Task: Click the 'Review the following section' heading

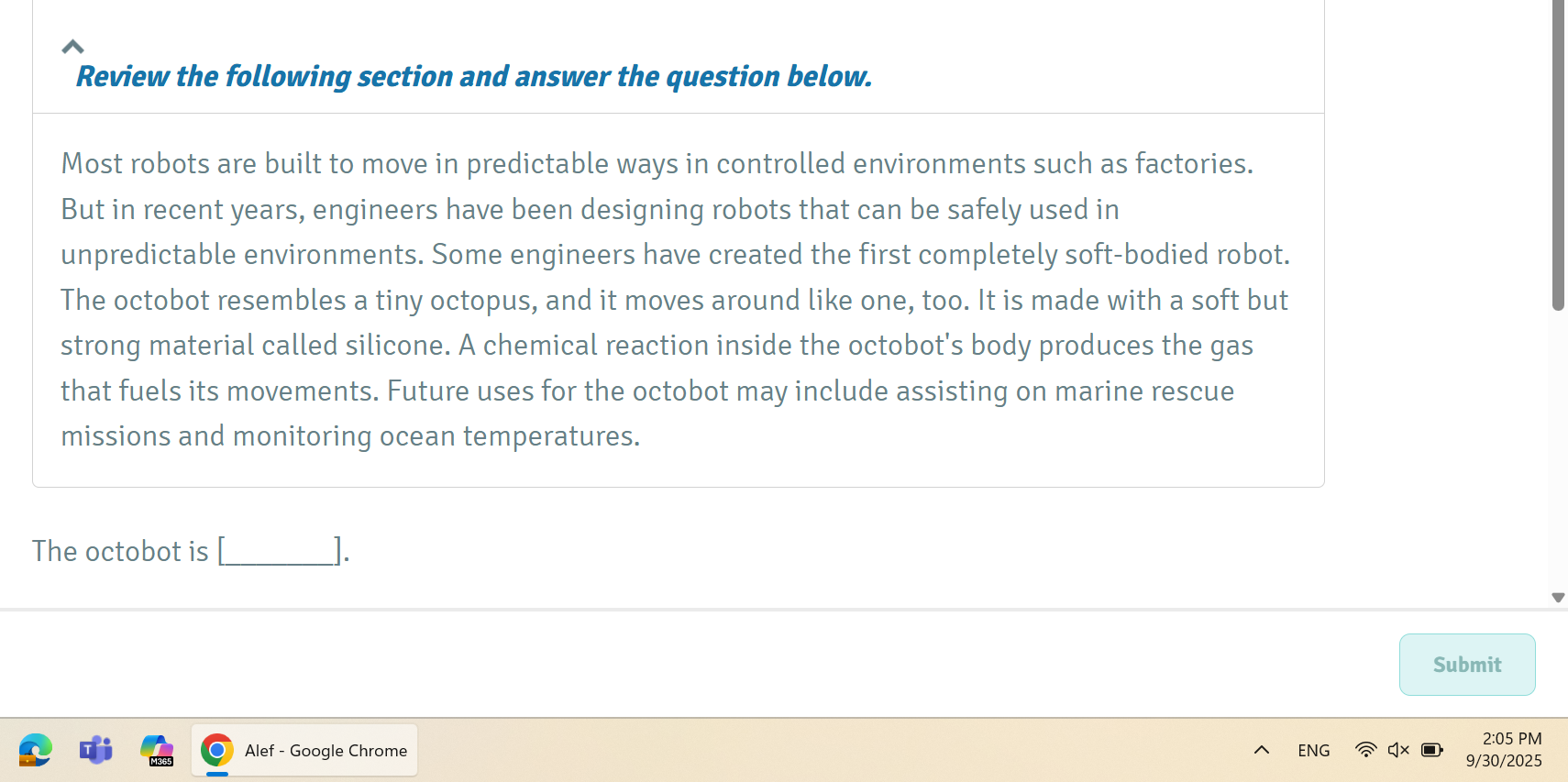Action: (x=473, y=76)
